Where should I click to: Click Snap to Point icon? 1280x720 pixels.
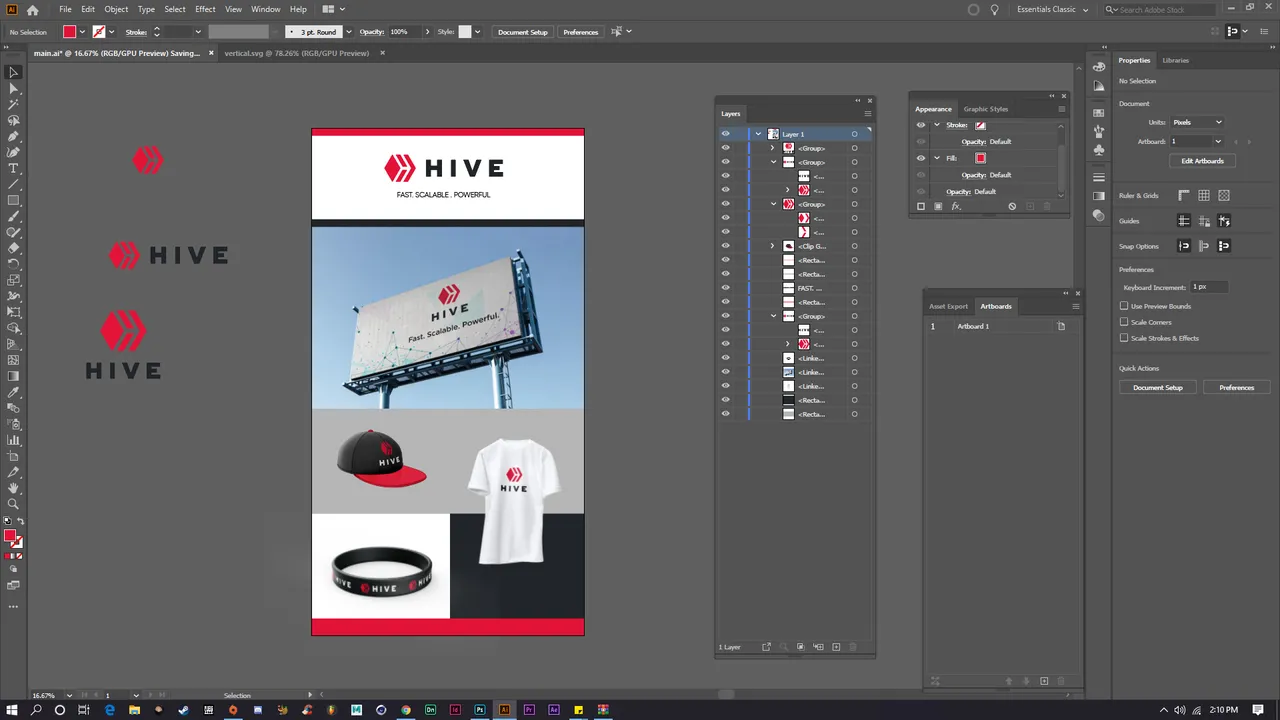1184,246
